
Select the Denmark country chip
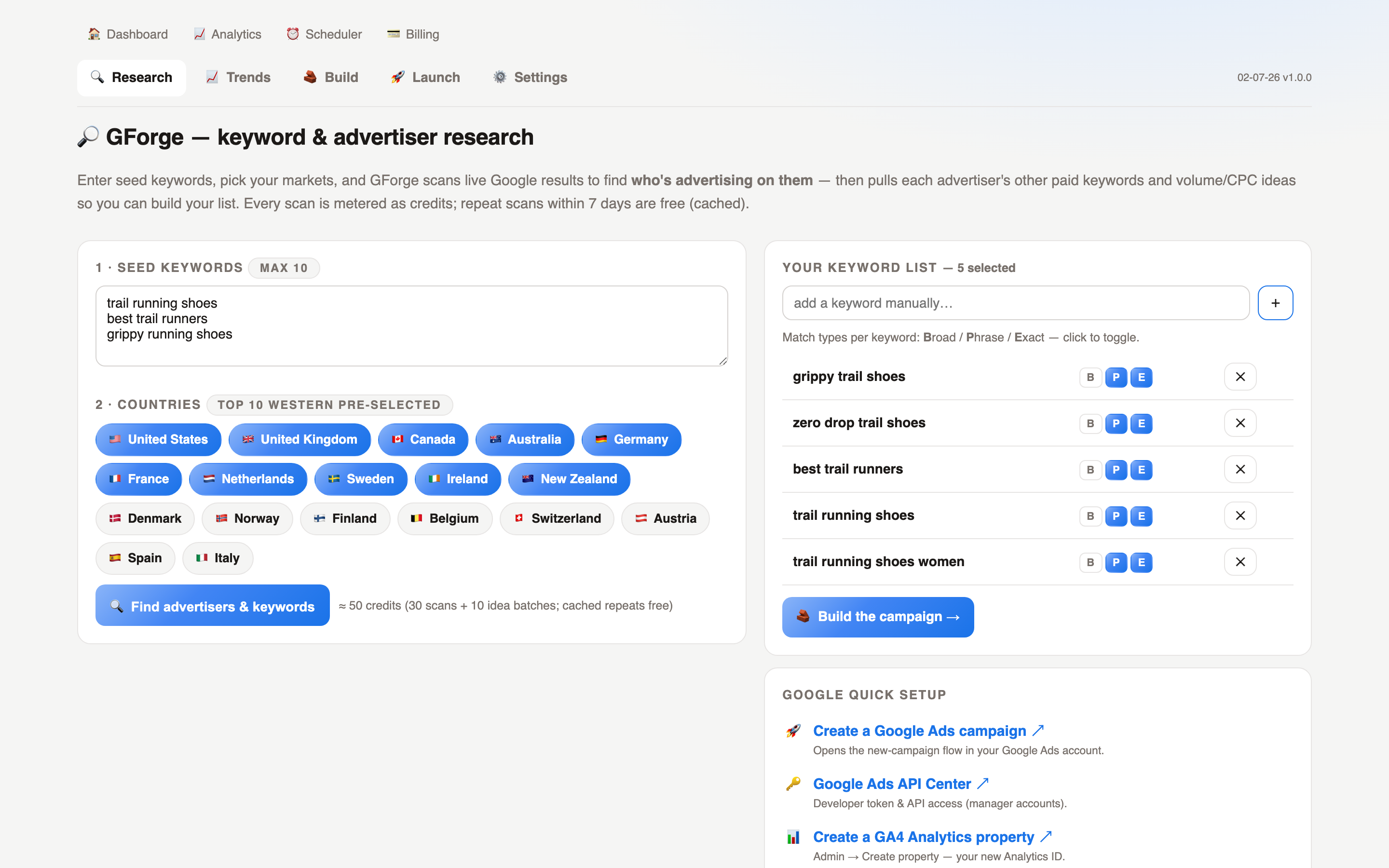tap(145, 519)
